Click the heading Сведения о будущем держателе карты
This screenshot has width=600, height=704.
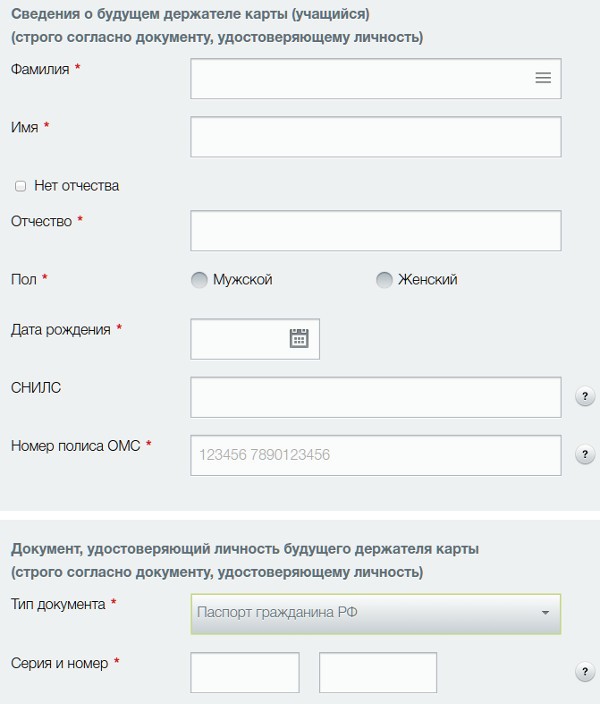click(x=190, y=14)
